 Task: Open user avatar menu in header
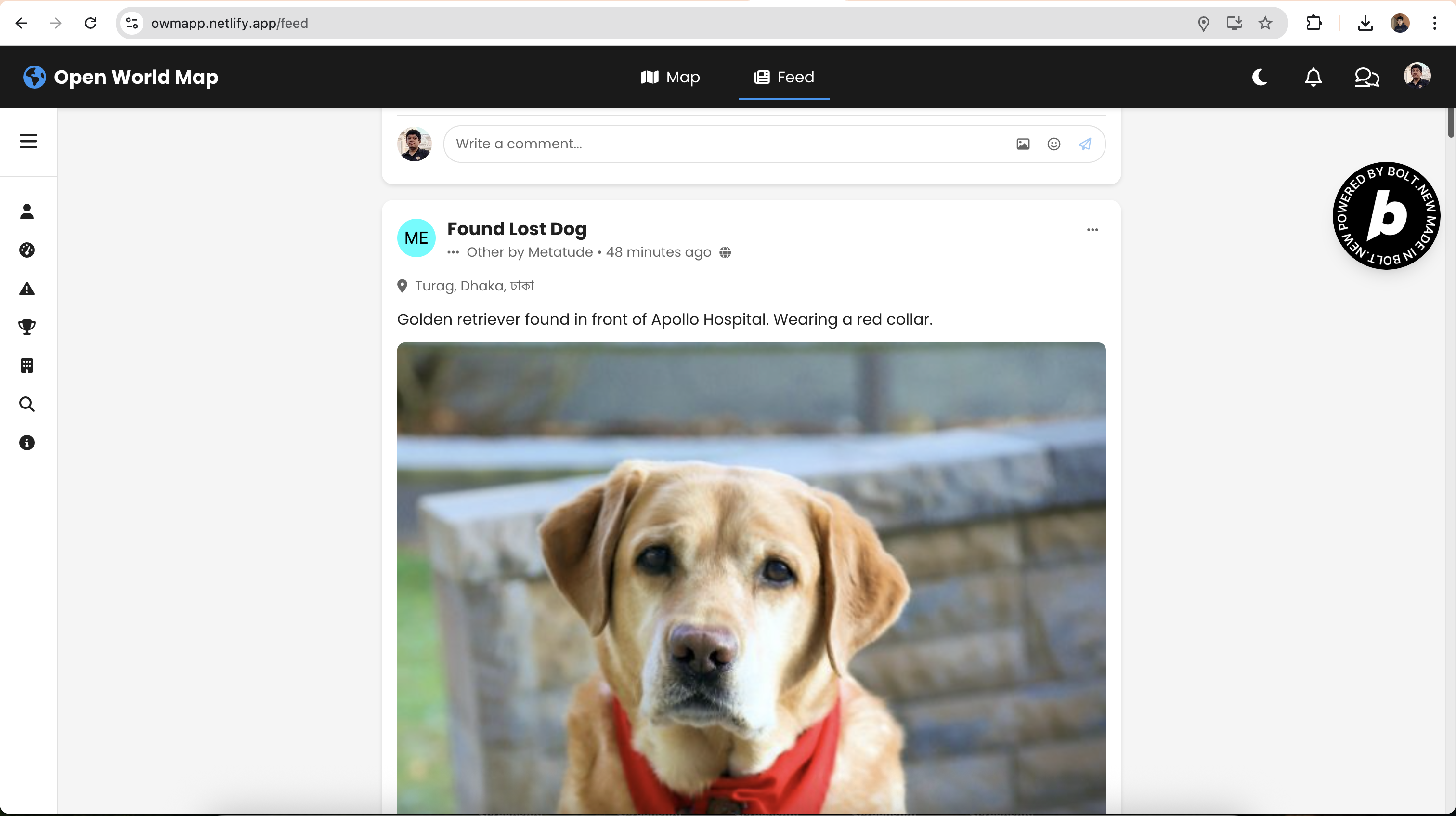[x=1417, y=76]
